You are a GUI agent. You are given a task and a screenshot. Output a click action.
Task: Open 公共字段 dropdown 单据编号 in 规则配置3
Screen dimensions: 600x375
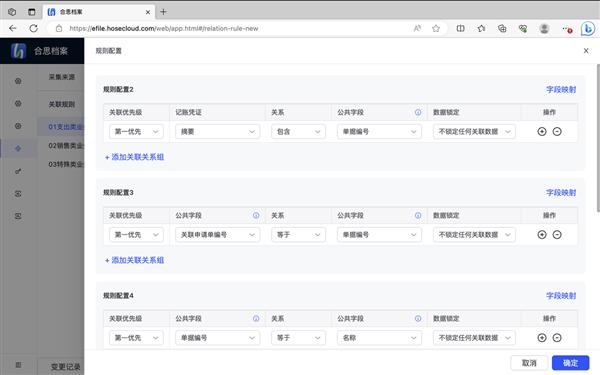coord(379,235)
